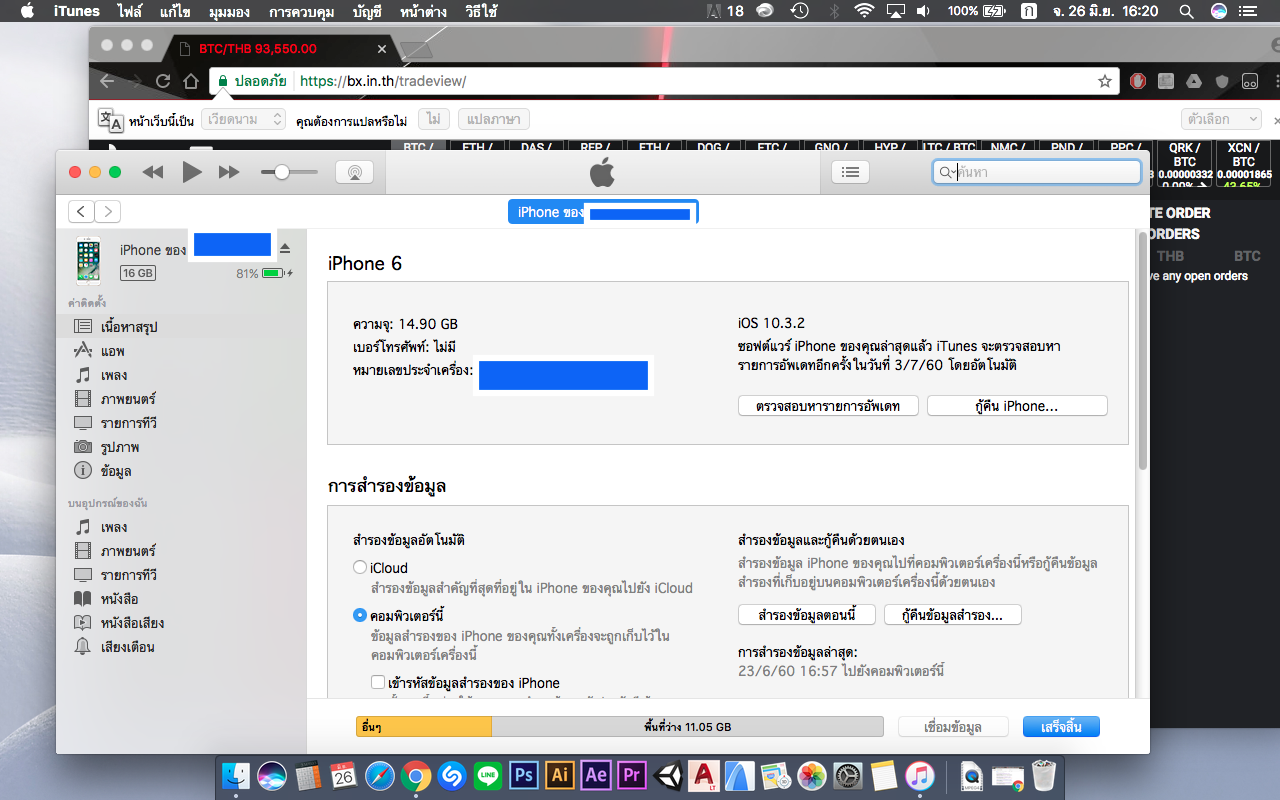This screenshot has width=1280, height=800.
Task: Open Spotlight search in the menu bar
Action: pos(1186,11)
